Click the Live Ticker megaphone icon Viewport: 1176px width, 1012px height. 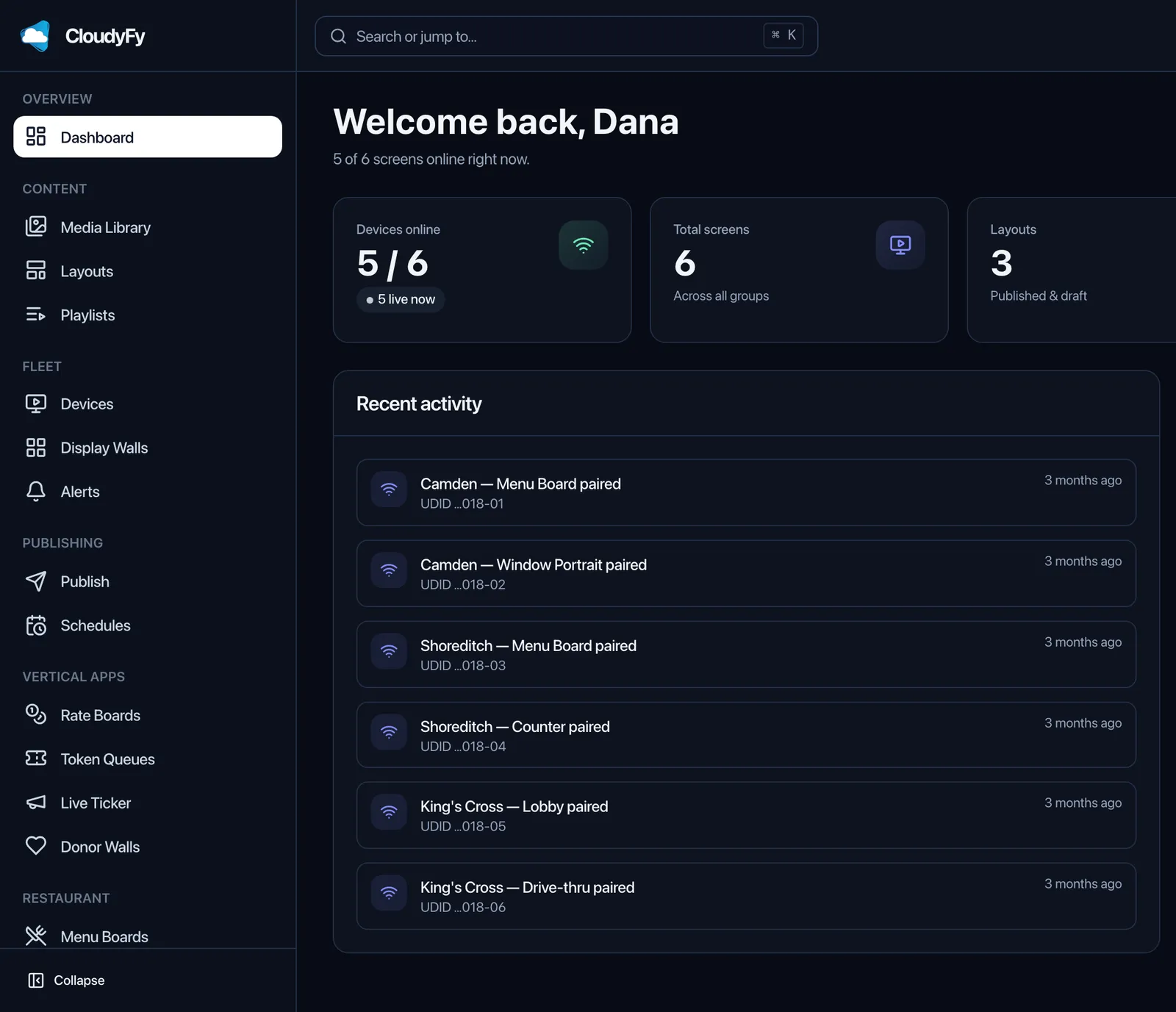(x=36, y=803)
